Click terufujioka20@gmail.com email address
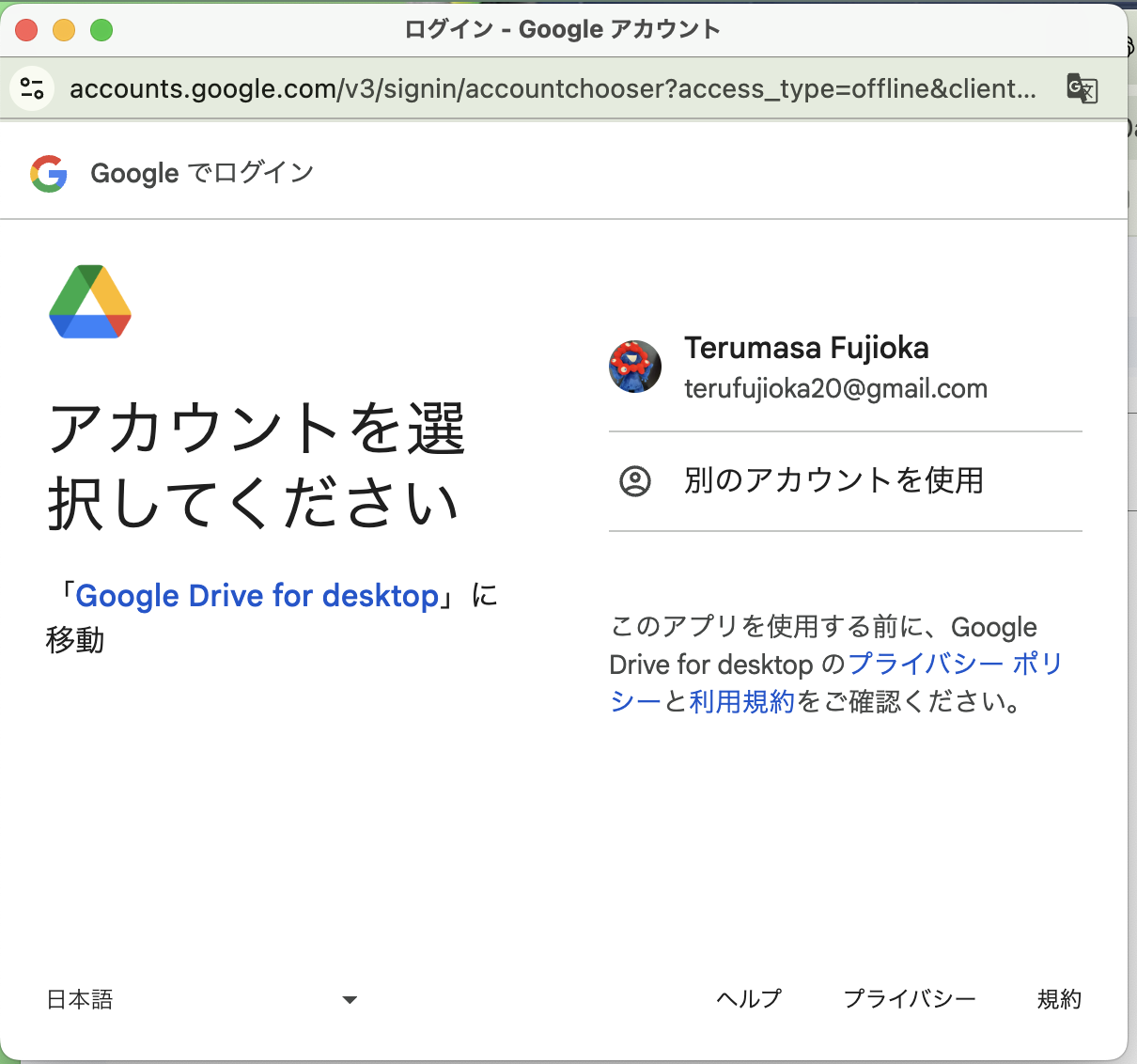The image size is (1137, 1064). tap(835, 388)
